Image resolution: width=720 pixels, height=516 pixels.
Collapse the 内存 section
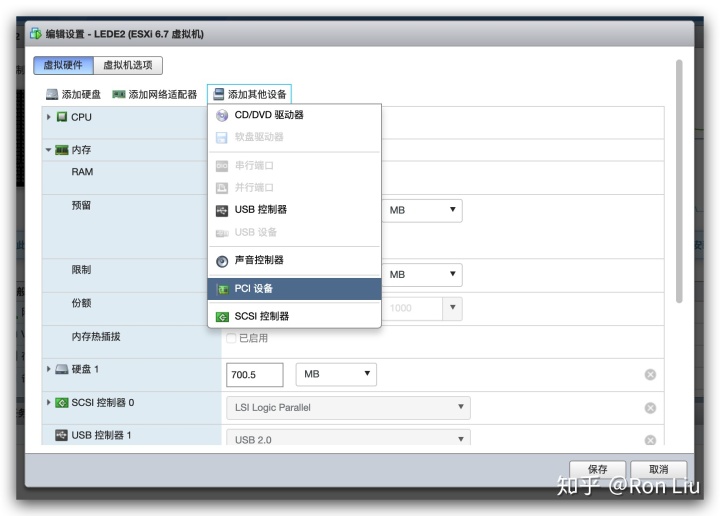[49, 150]
